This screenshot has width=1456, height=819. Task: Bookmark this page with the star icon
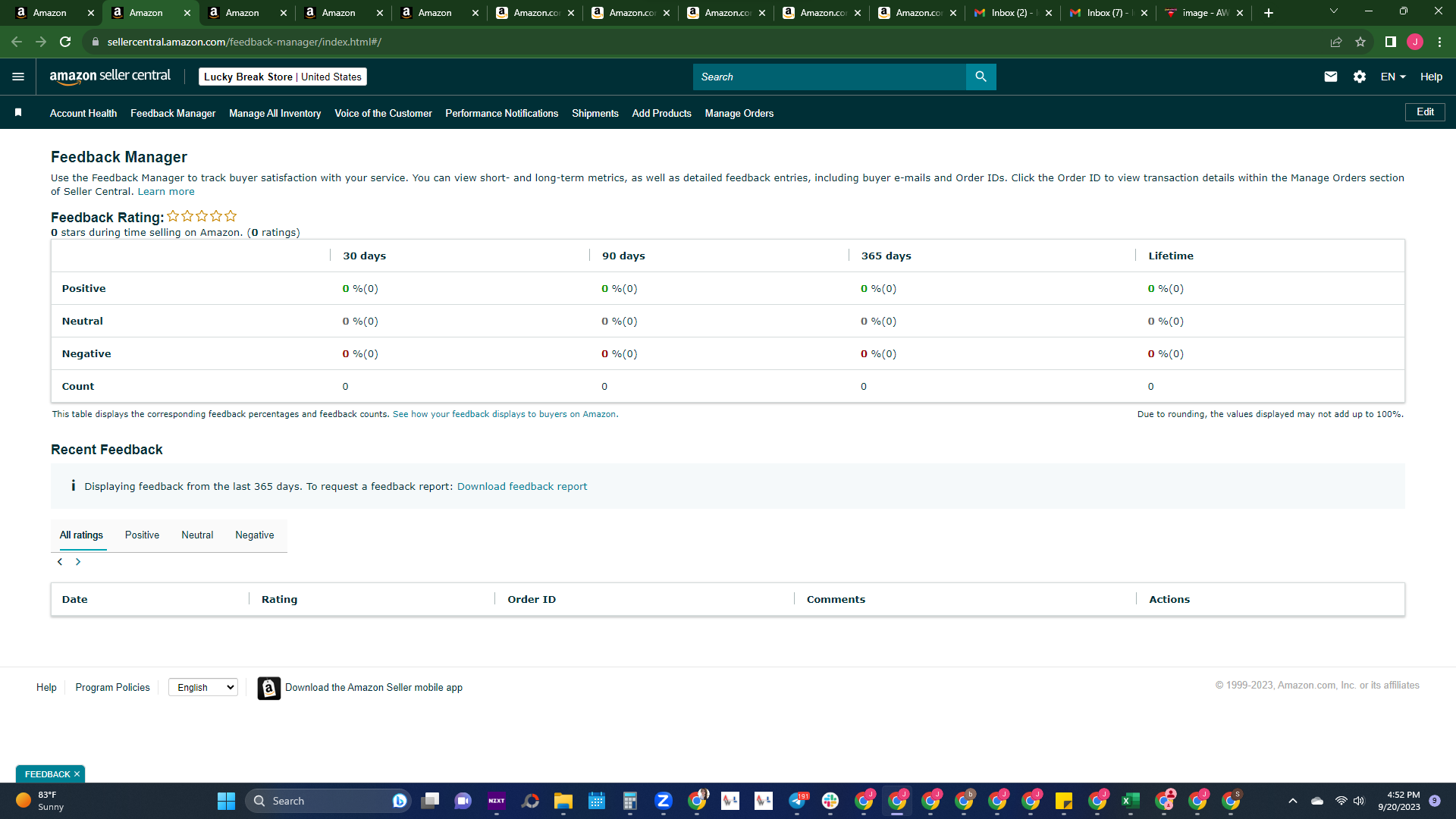point(1360,42)
